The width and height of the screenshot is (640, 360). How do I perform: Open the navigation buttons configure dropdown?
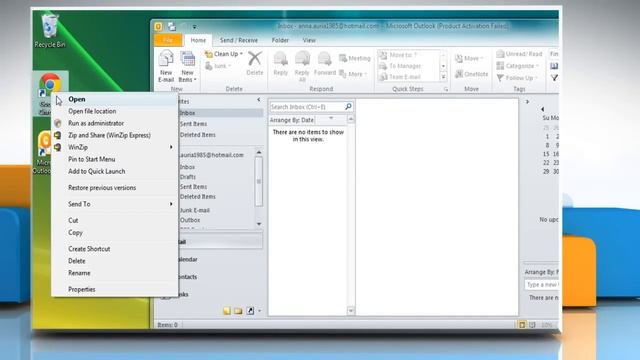tap(260, 311)
